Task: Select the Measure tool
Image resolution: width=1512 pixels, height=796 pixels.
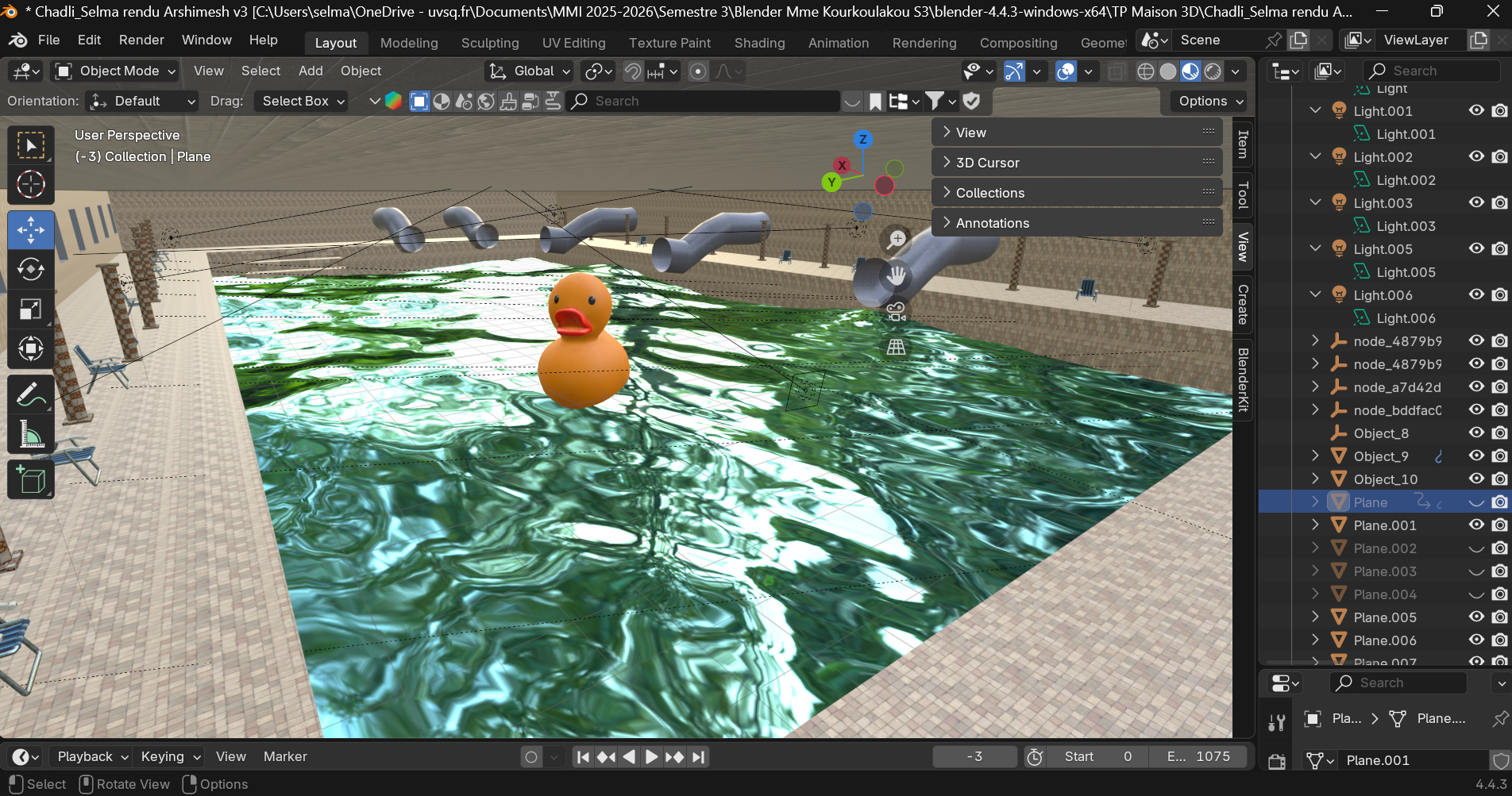Action: pyautogui.click(x=30, y=434)
